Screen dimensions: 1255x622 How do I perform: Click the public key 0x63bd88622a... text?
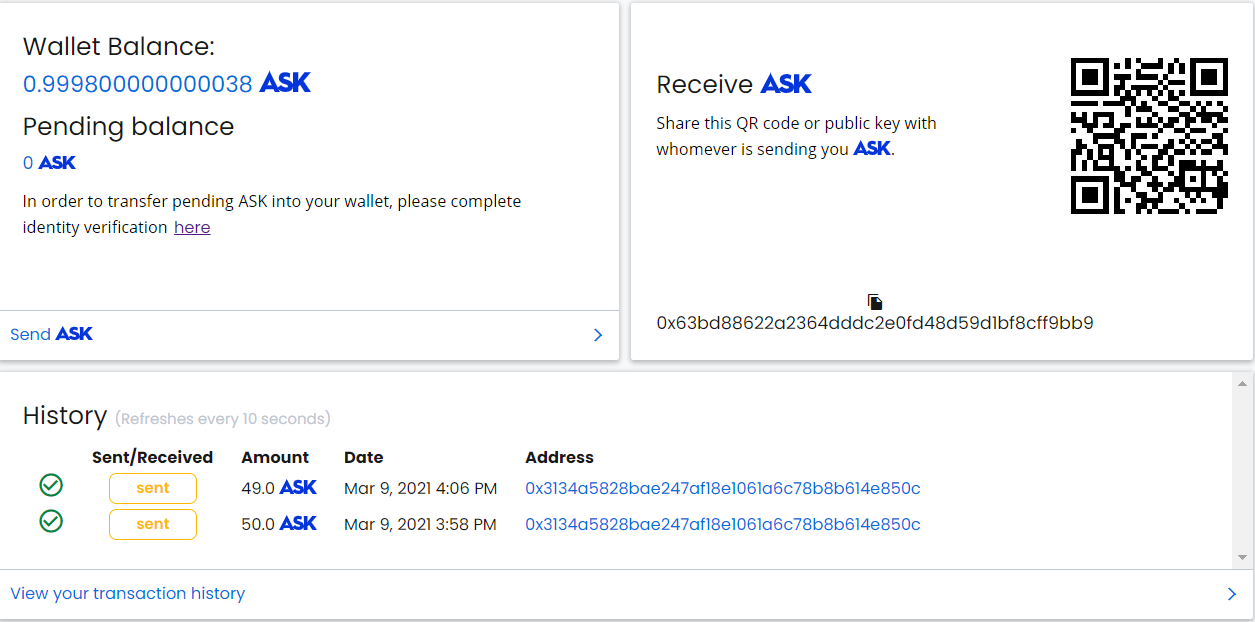875,323
